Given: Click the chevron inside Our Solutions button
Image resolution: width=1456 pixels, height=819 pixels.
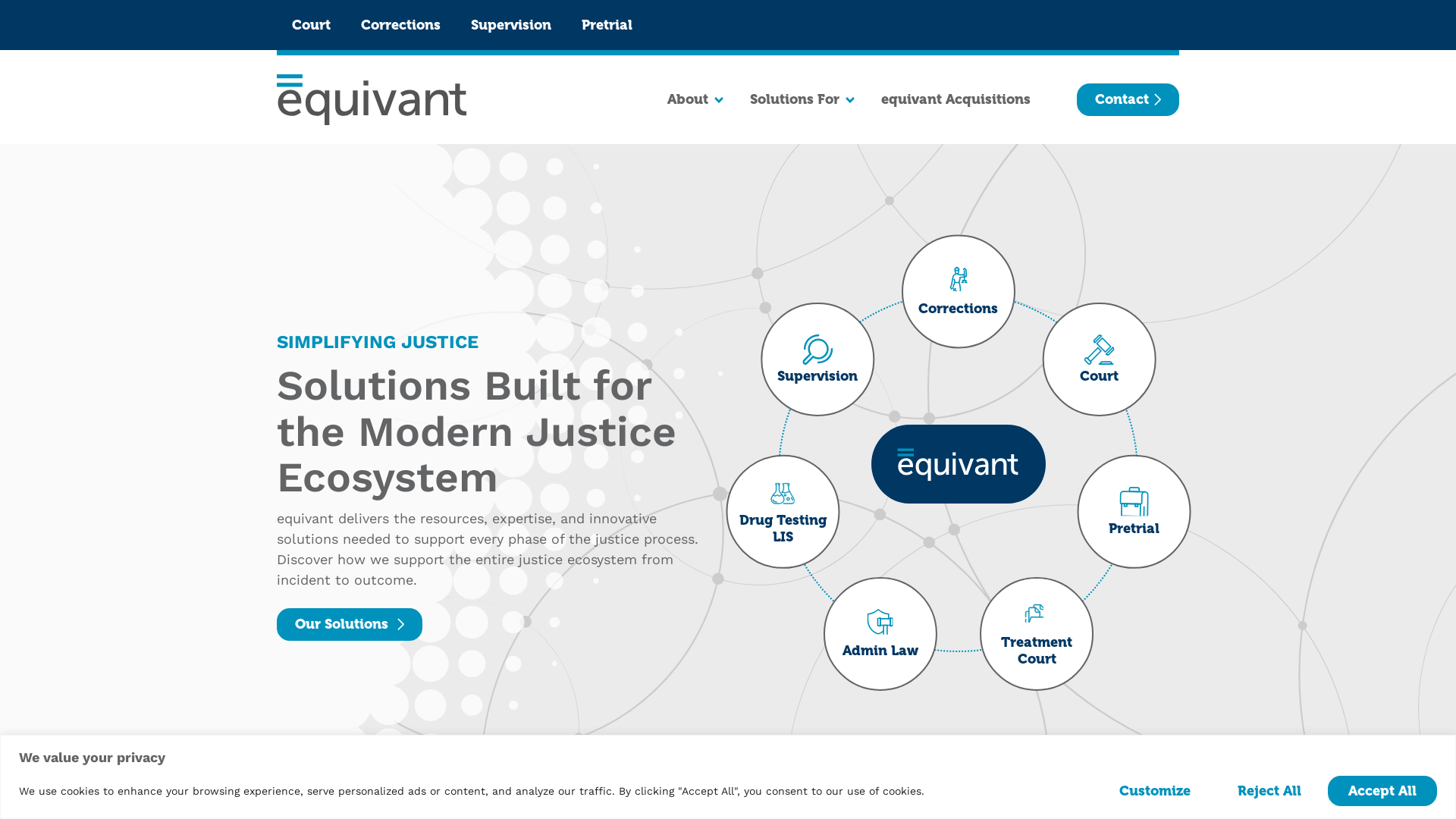Looking at the screenshot, I should (400, 624).
